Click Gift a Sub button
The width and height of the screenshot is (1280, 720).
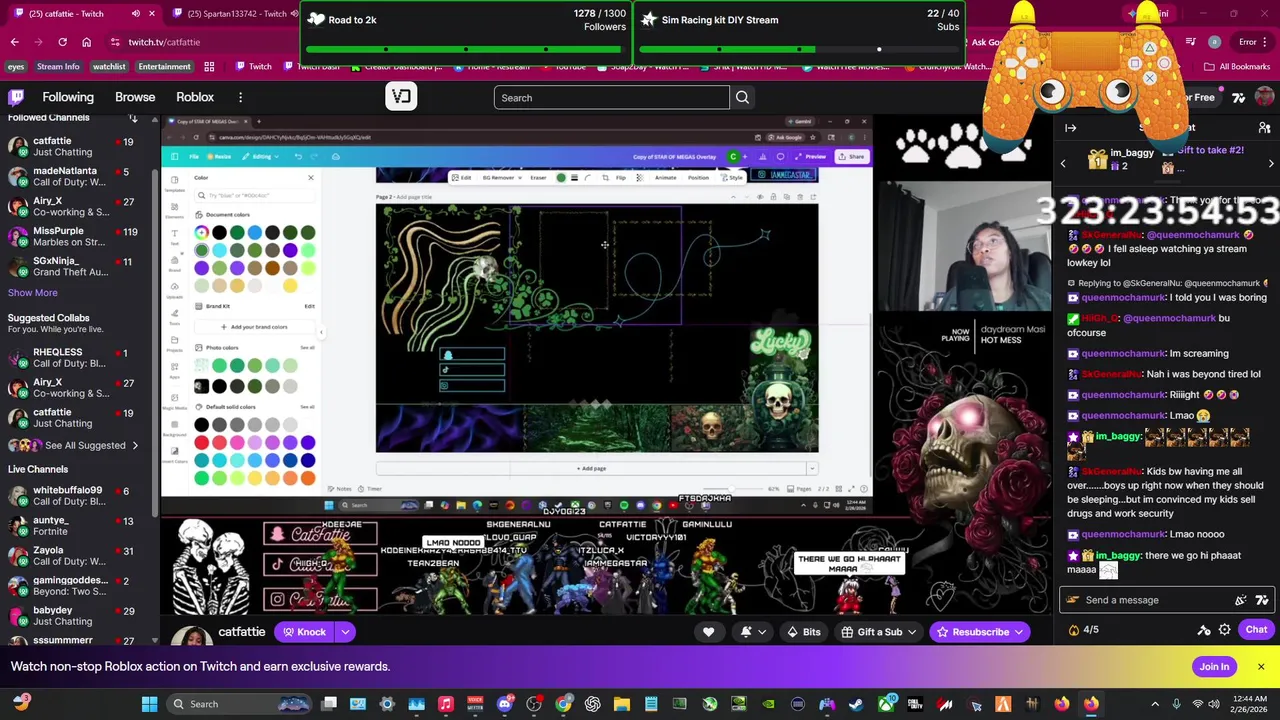click(879, 632)
